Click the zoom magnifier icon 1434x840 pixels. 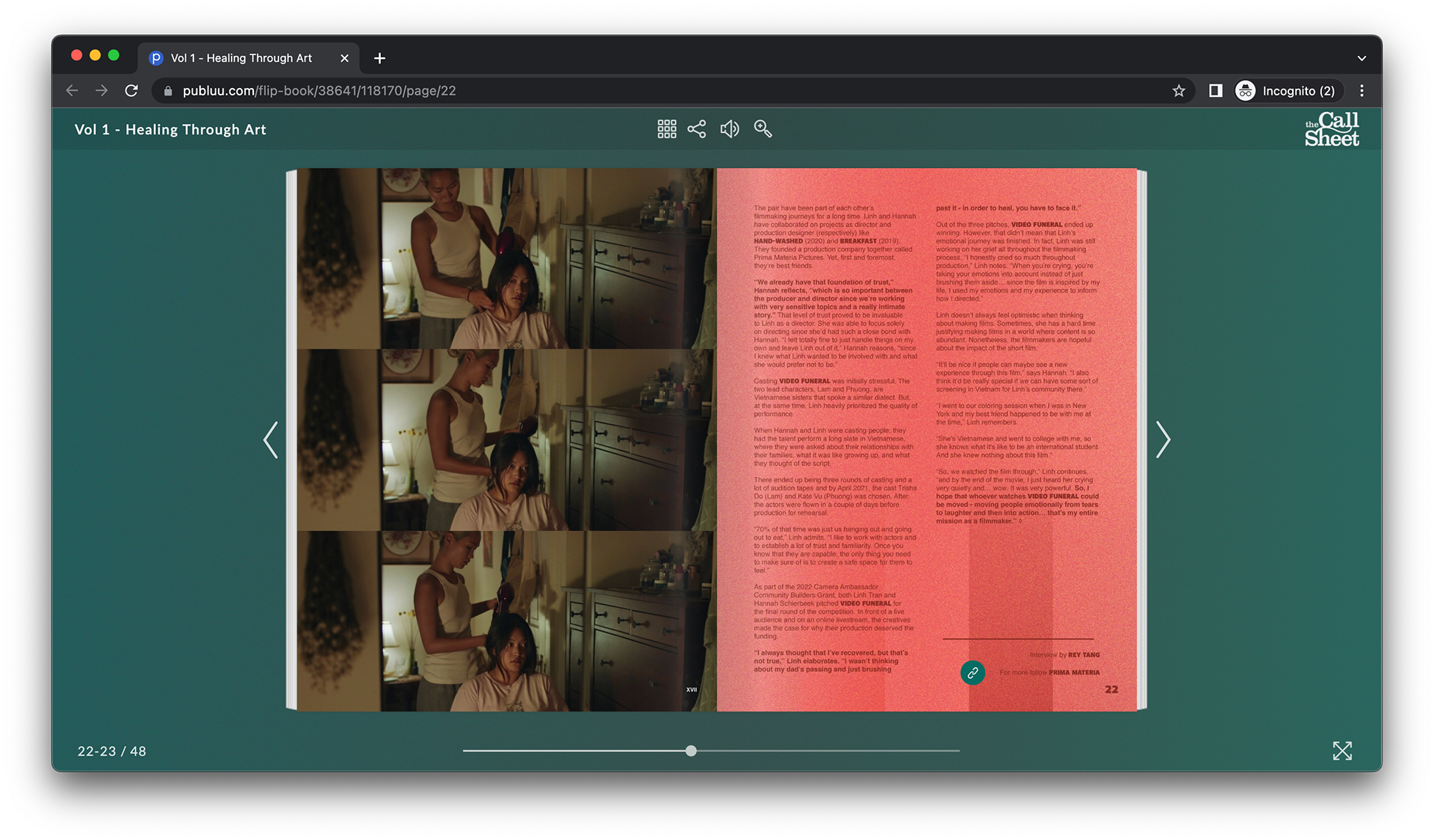coord(763,129)
